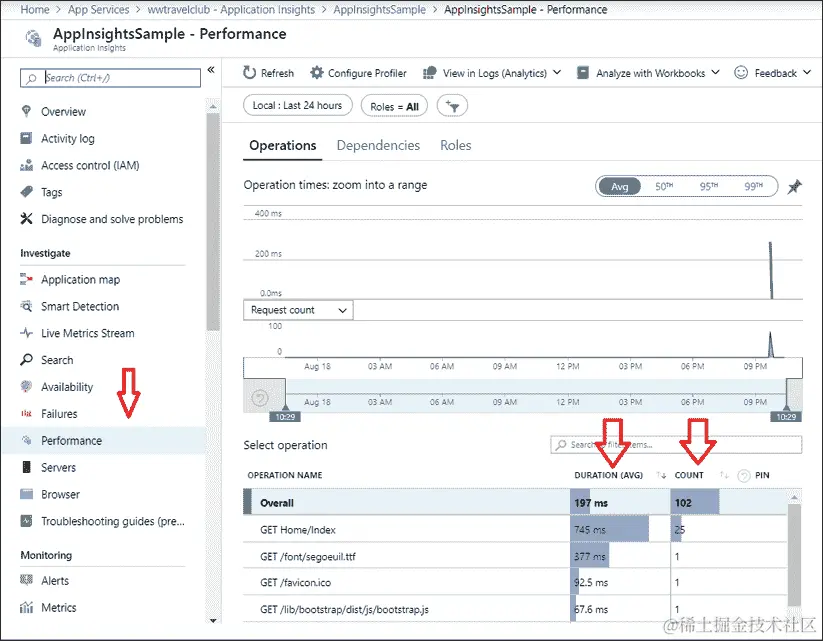Click the Overview lightbulb icon in the sidebar
Screen dimensions: 823x641
coord(26,111)
